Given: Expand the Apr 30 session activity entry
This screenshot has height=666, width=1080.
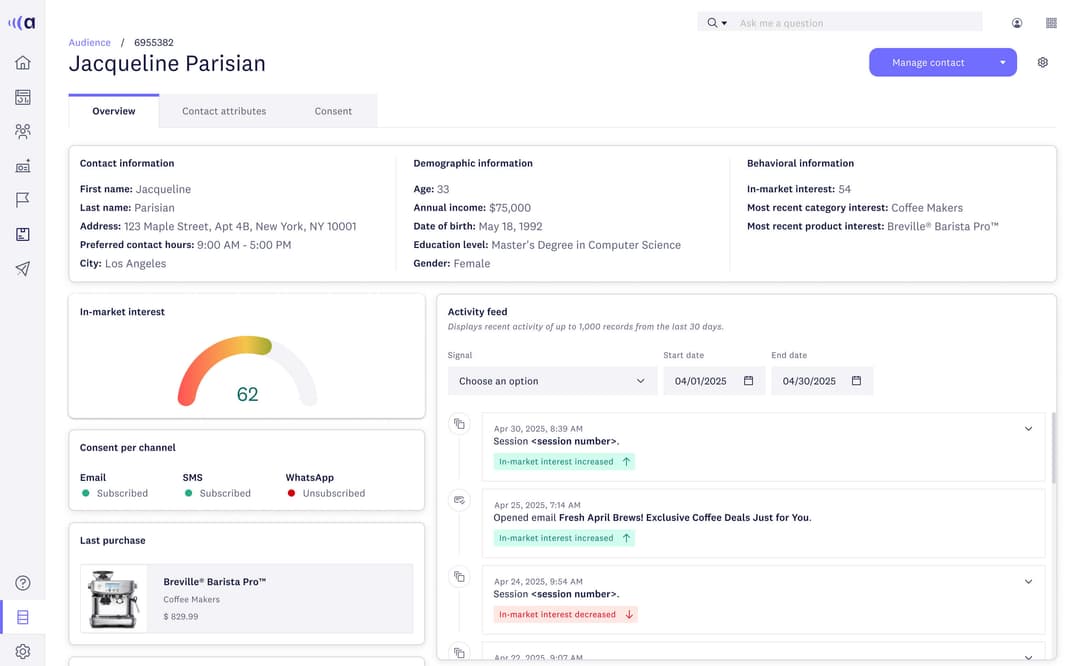Looking at the screenshot, I should tap(1028, 428).
